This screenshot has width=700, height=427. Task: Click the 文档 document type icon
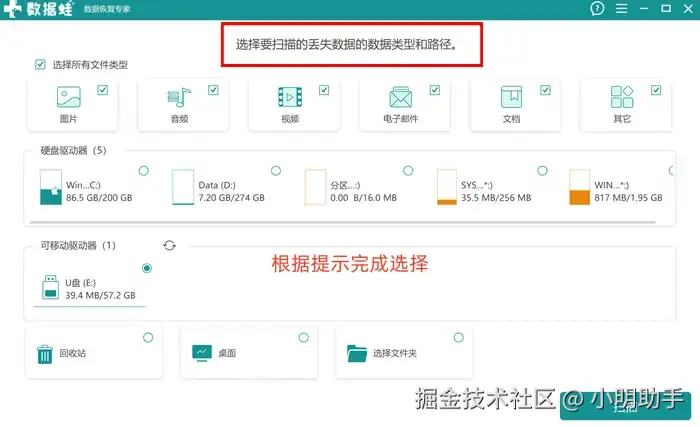[x=511, y=97]
